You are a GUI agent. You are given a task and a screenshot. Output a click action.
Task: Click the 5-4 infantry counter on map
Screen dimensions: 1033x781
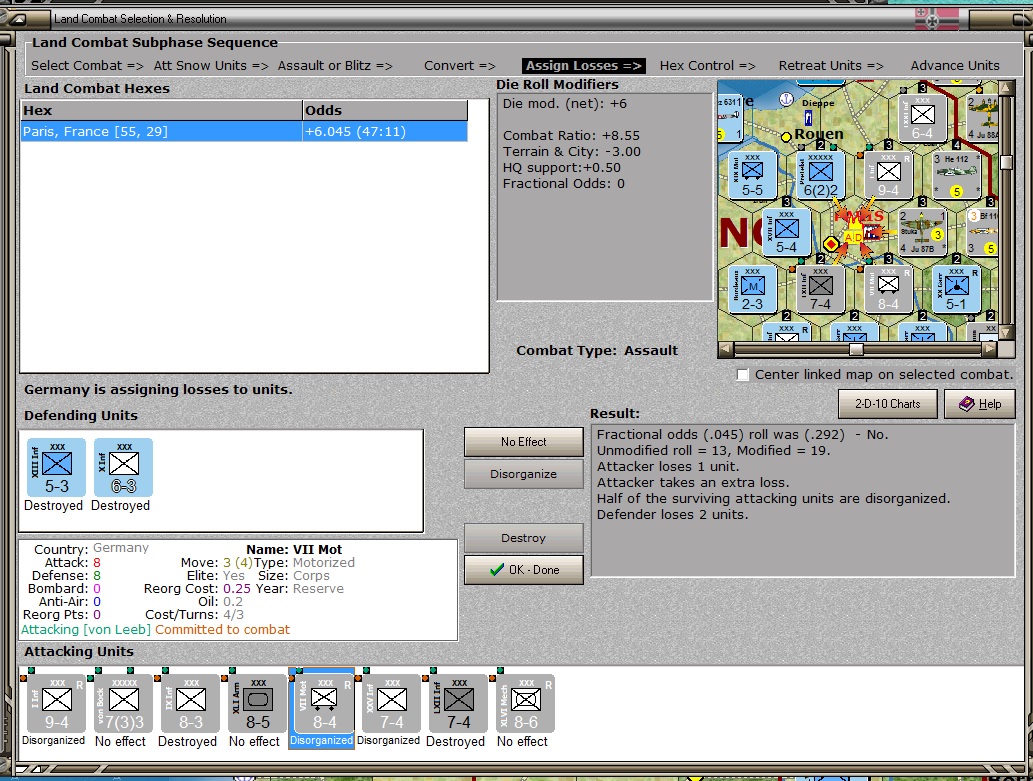786,233
